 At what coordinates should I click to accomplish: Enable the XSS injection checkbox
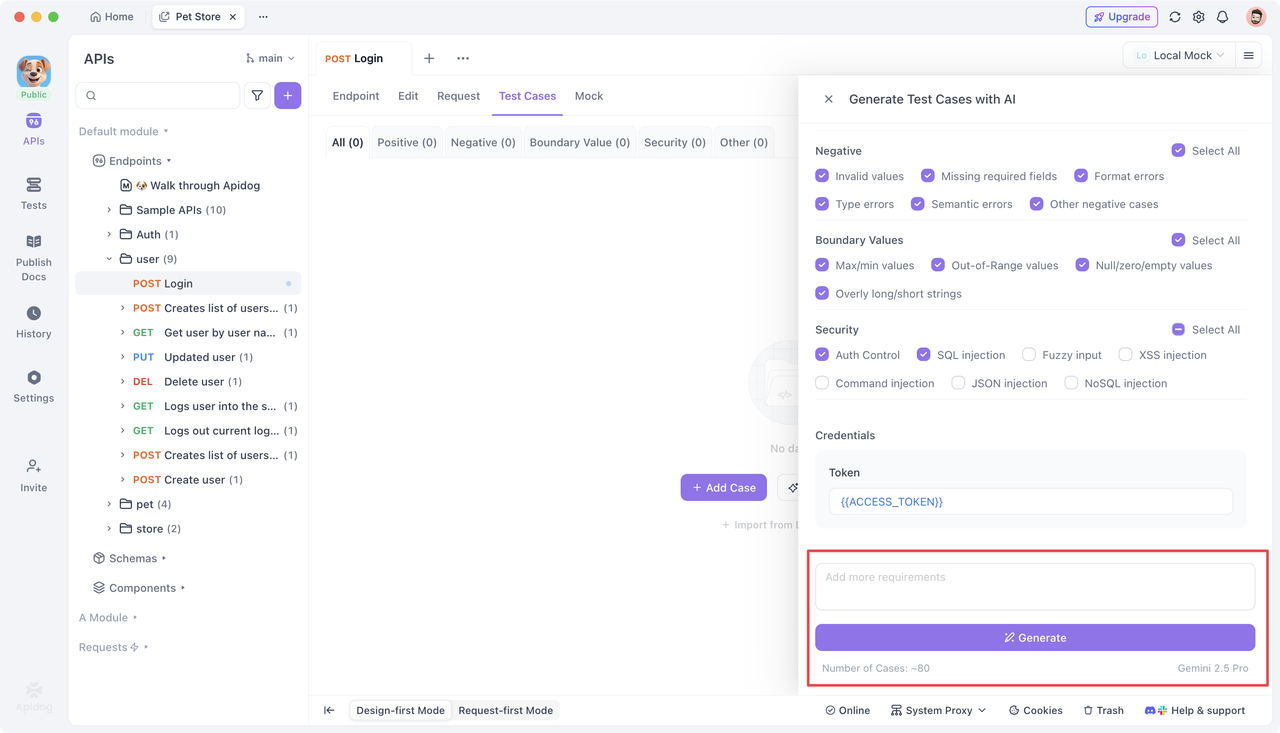point(1125,355)
